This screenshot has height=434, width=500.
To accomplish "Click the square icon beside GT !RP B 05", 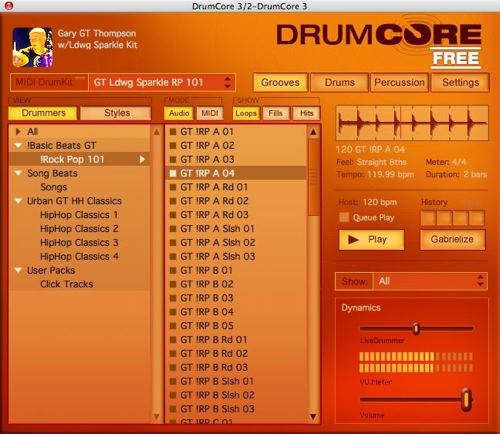I will click(173, 326).
